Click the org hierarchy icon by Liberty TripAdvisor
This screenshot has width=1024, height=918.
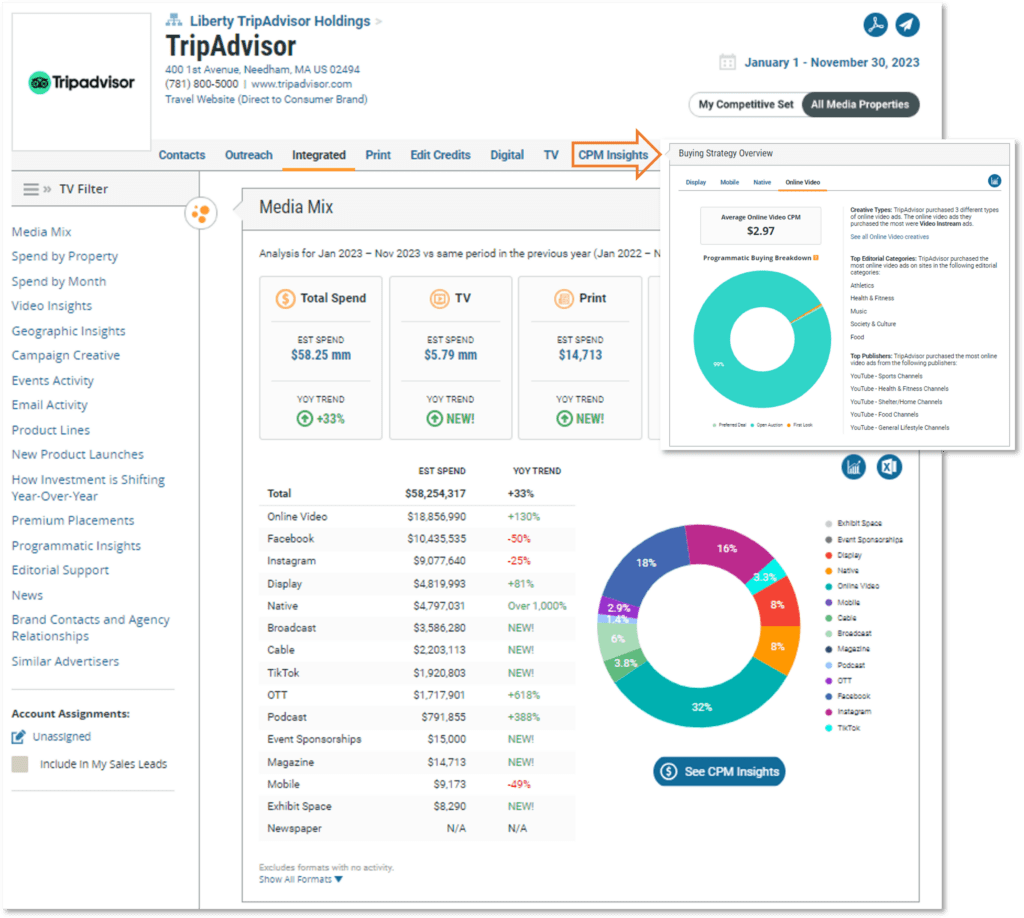pos(173,20)
